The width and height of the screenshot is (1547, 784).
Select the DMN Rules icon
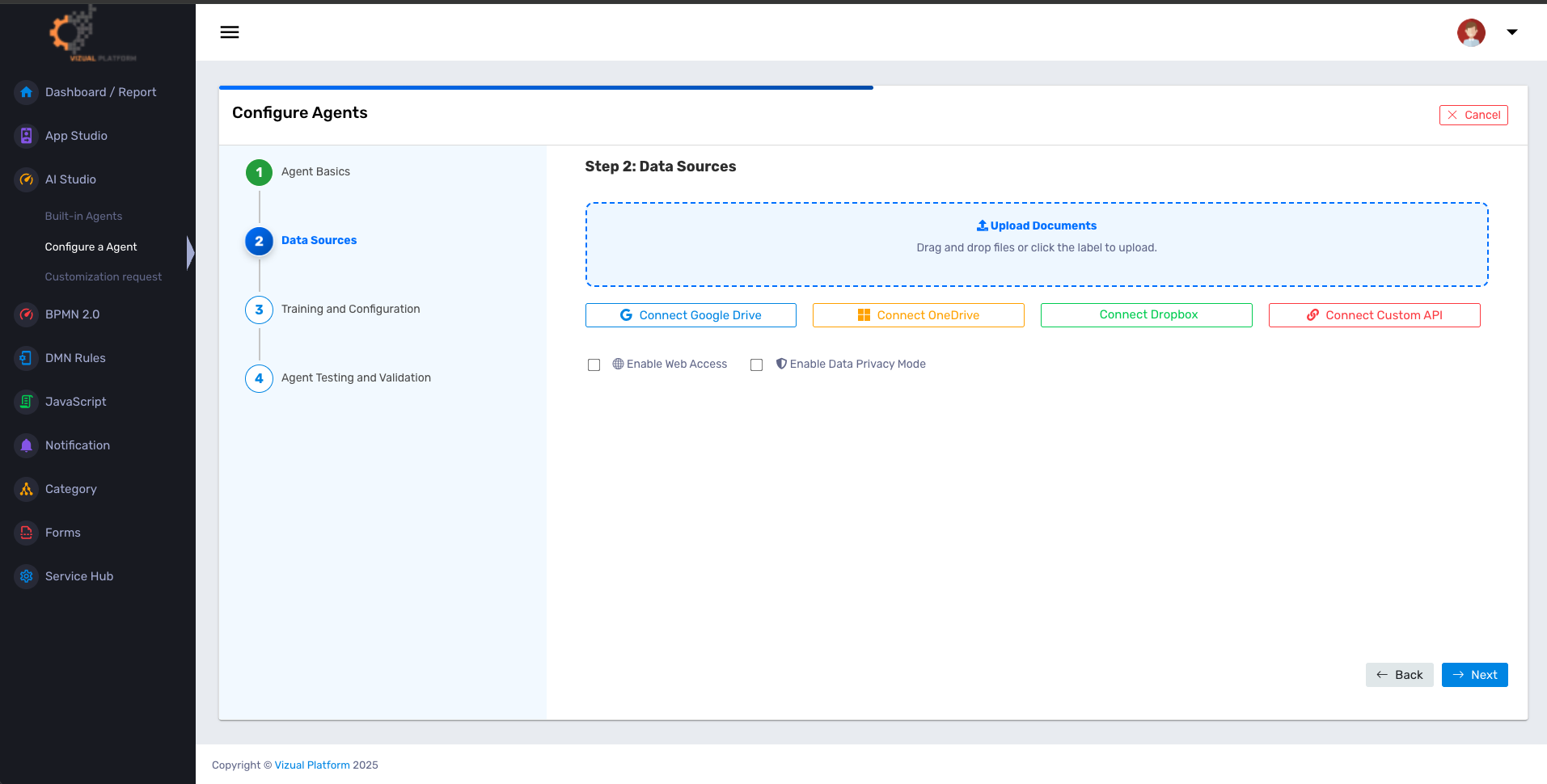click(x=27, y=358)
